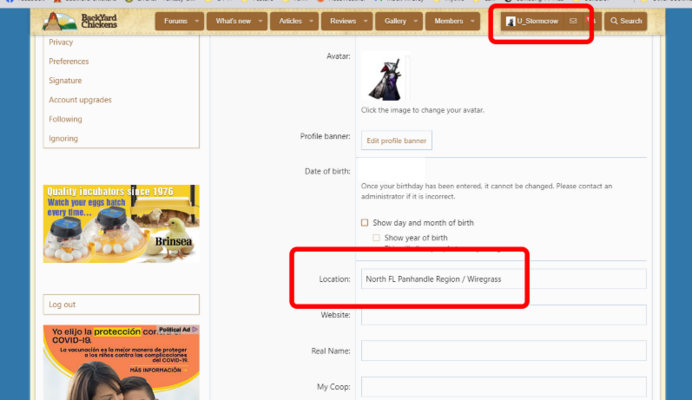
Task: Open the U_Stormcrow account menu
Action: (532, 21)
